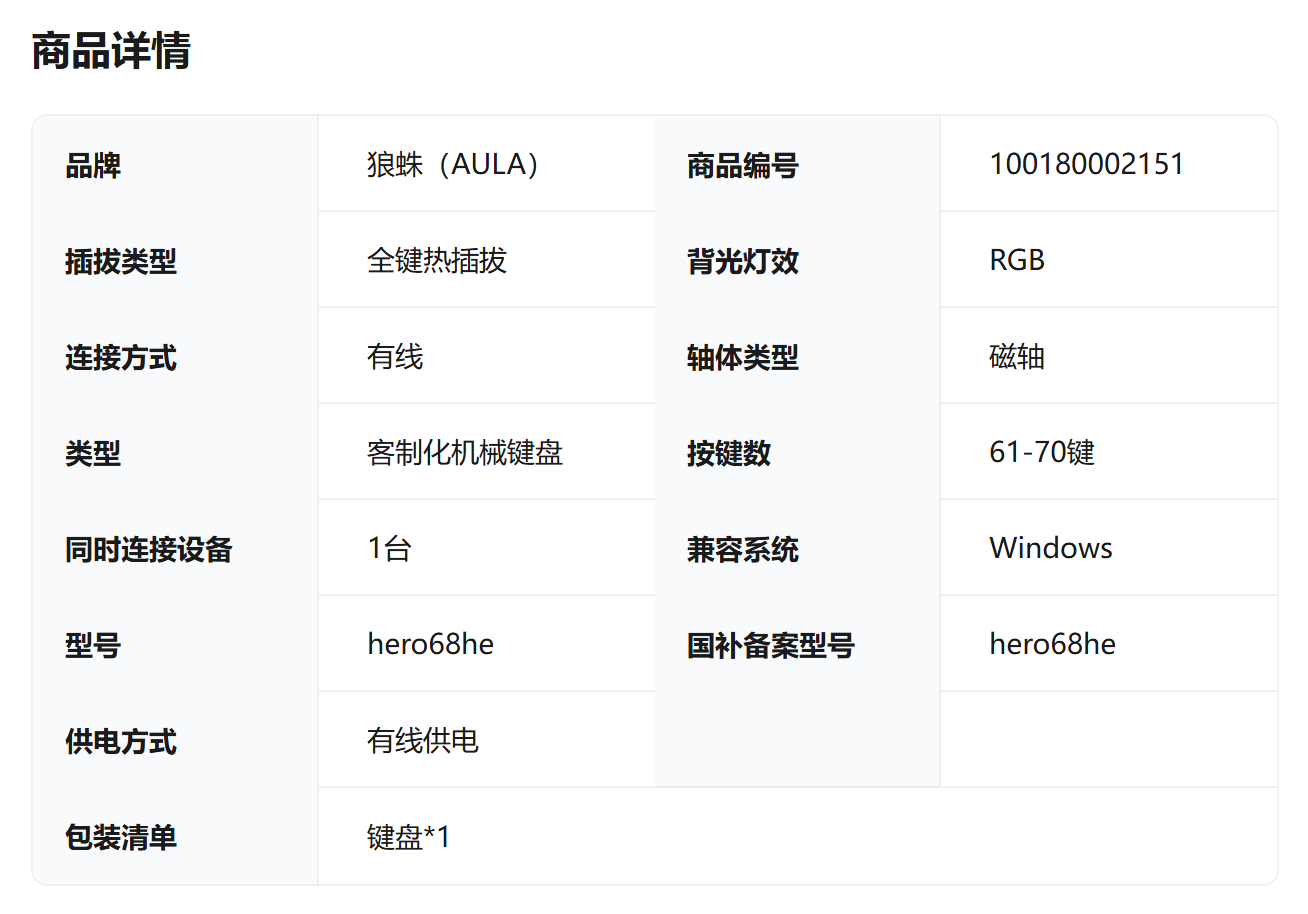The width and height of the screenshot is (1308, 914).
Task: Click the product number 100180002151
Action: point(1086,164)
